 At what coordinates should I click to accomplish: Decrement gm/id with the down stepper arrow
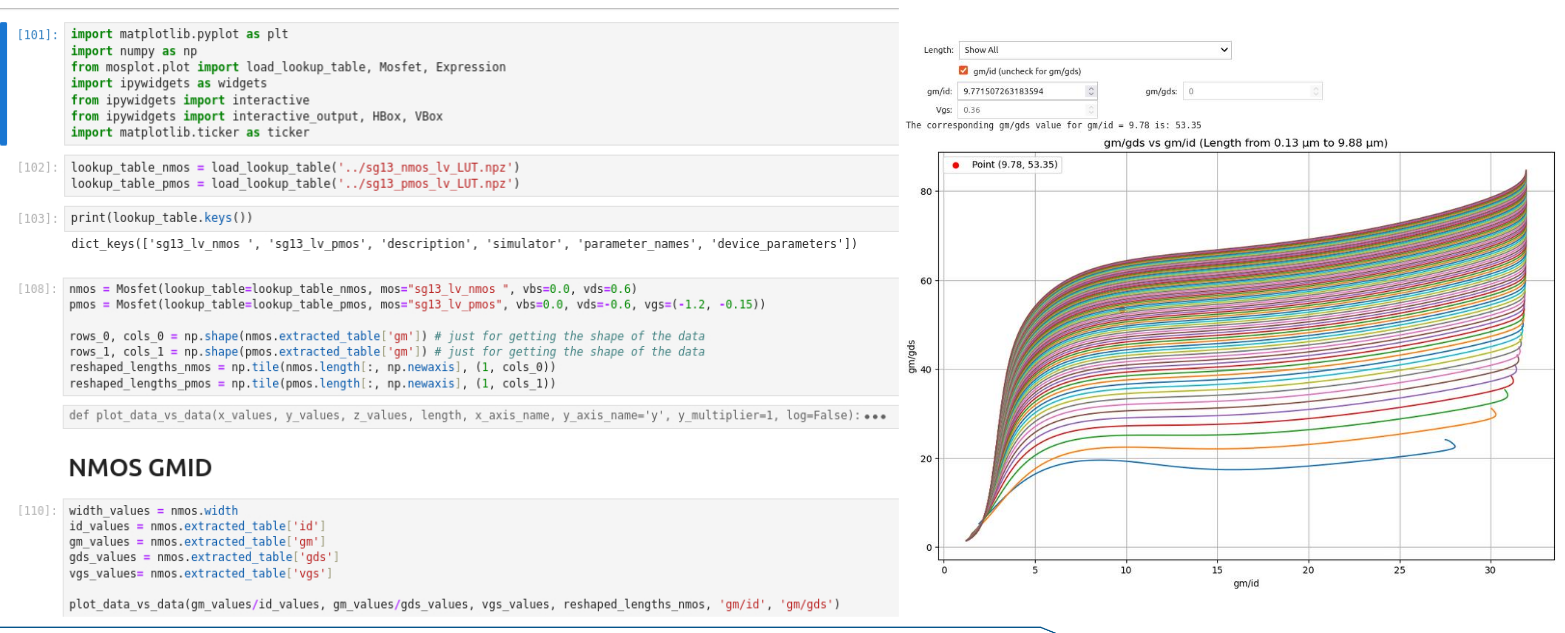click(x=1091, y=95)
